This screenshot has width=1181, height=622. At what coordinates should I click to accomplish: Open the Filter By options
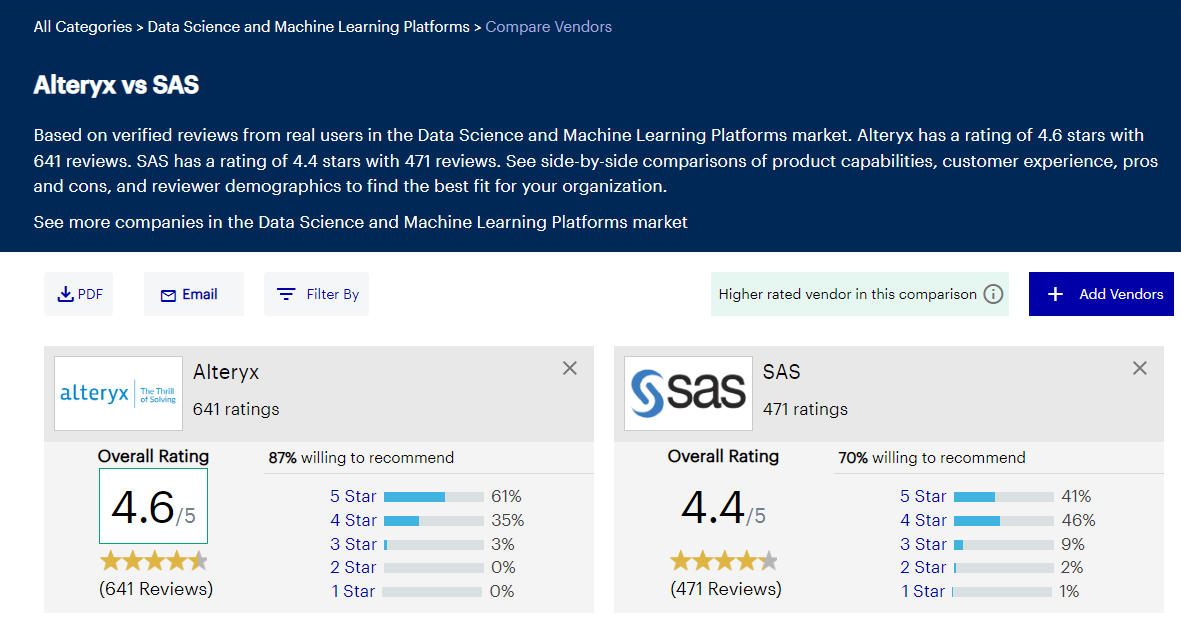point(316,294)
